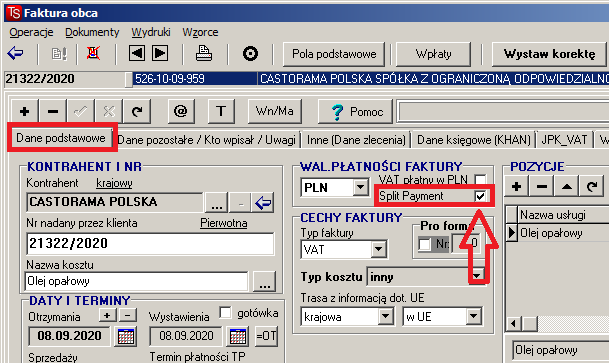This screenshot has width=609, height=363.
Task: Go to previous record with left triangle button
Action: (x=137, y=53)
